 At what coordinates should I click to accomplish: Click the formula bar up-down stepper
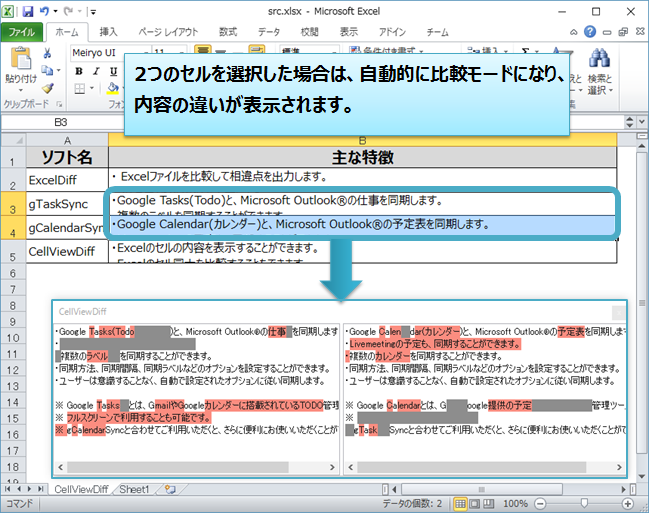(630, 122)
